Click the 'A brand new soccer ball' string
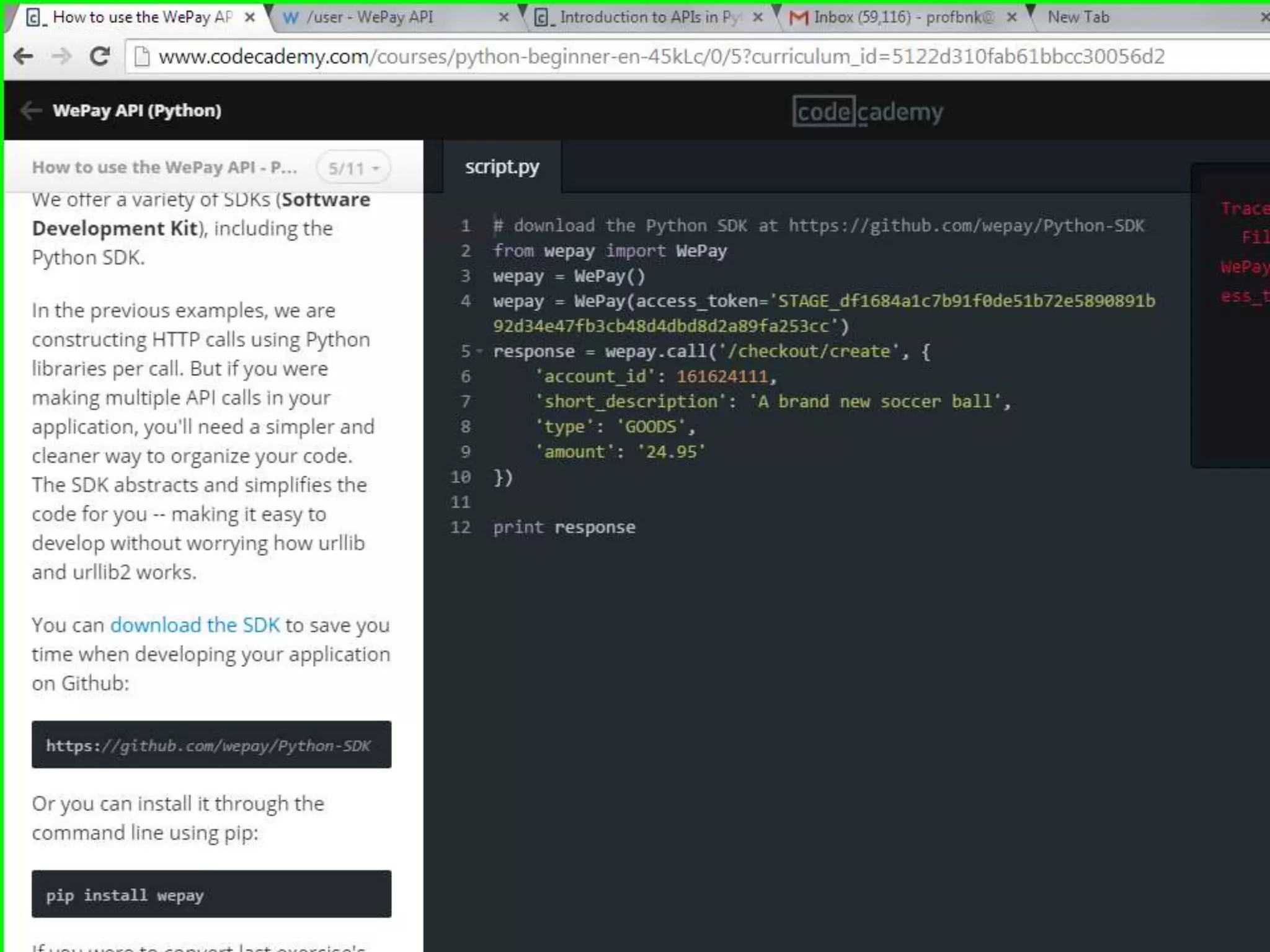 [875, 402]
